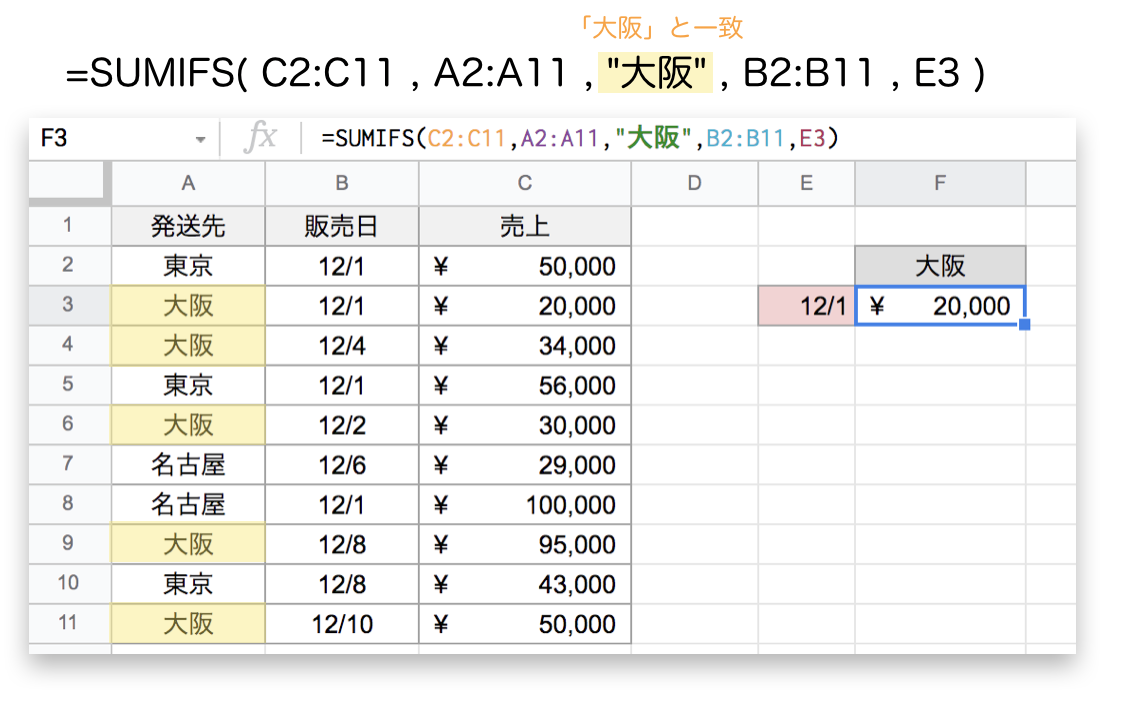
Task: Click highlighted 大阪 cell in row 3
Action: pos(189,305)
